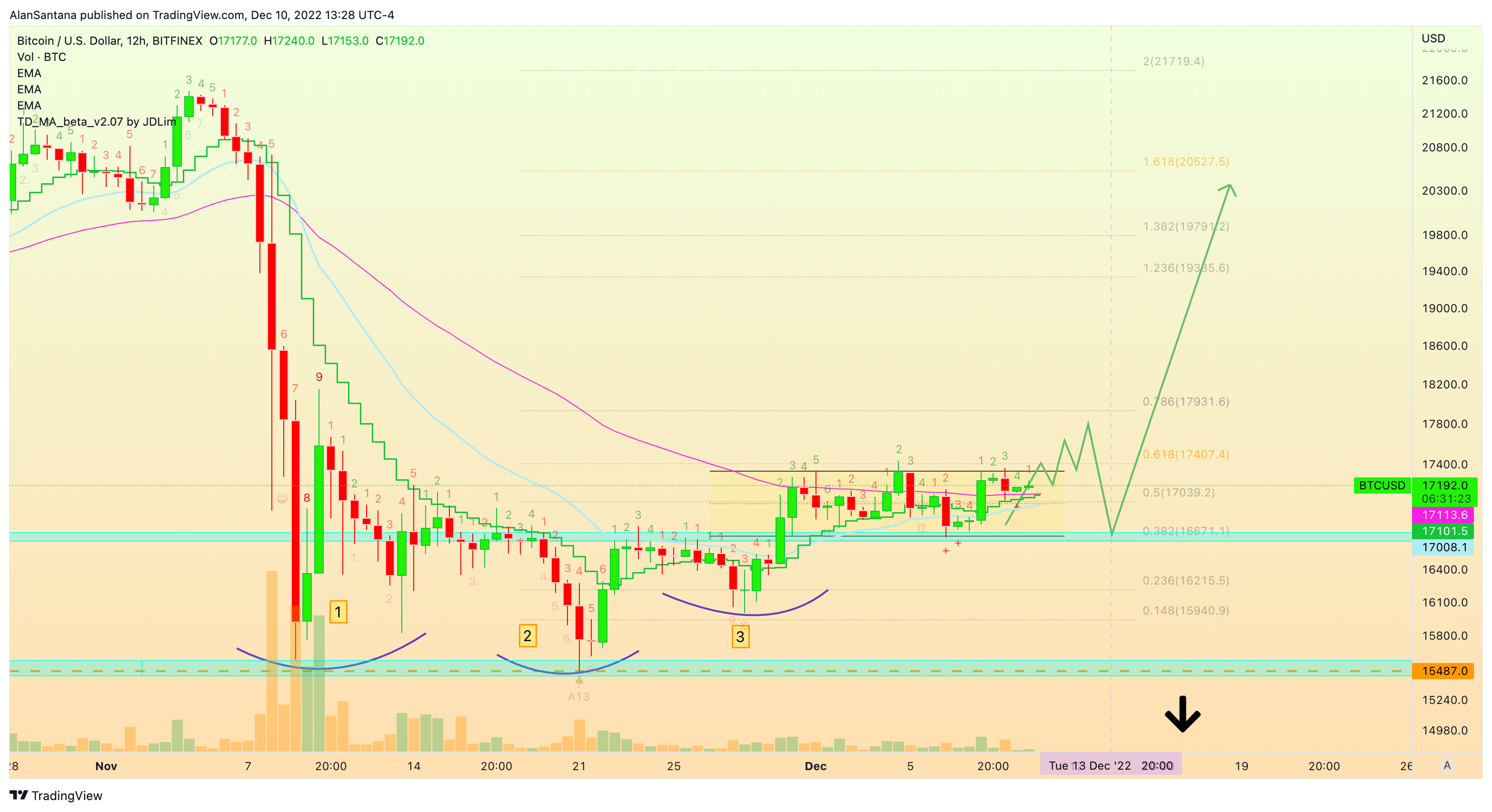The image size is (1492, 812).
Task: Click date 7 on the time axis
Action: coord(248,766)
